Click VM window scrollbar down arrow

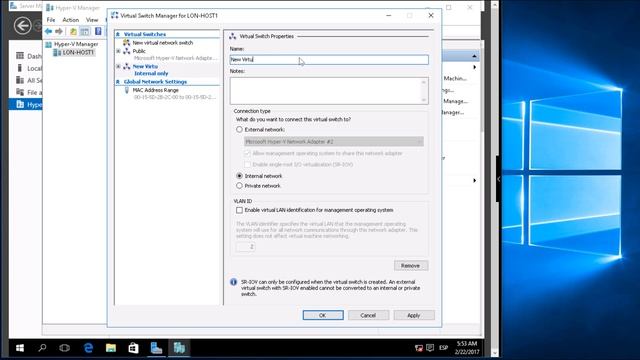point(495,353)
